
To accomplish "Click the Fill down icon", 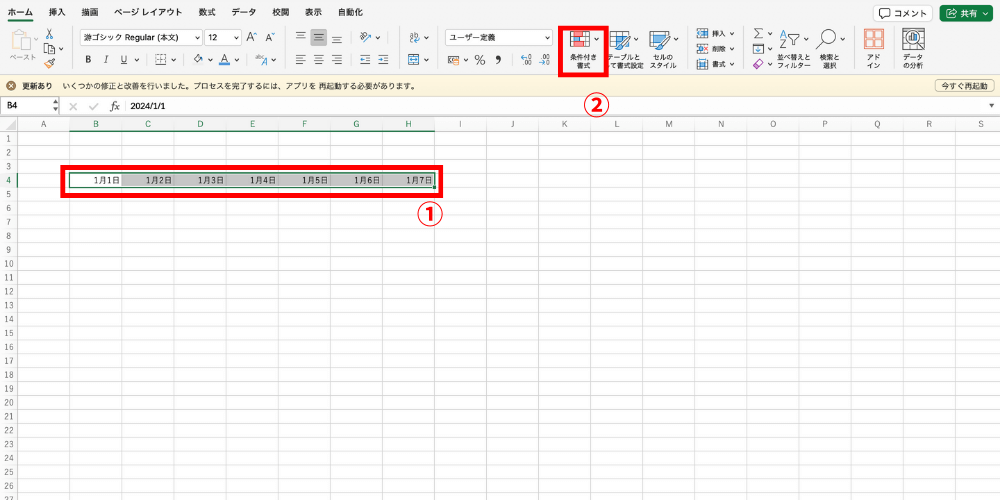I will point(758,49).
